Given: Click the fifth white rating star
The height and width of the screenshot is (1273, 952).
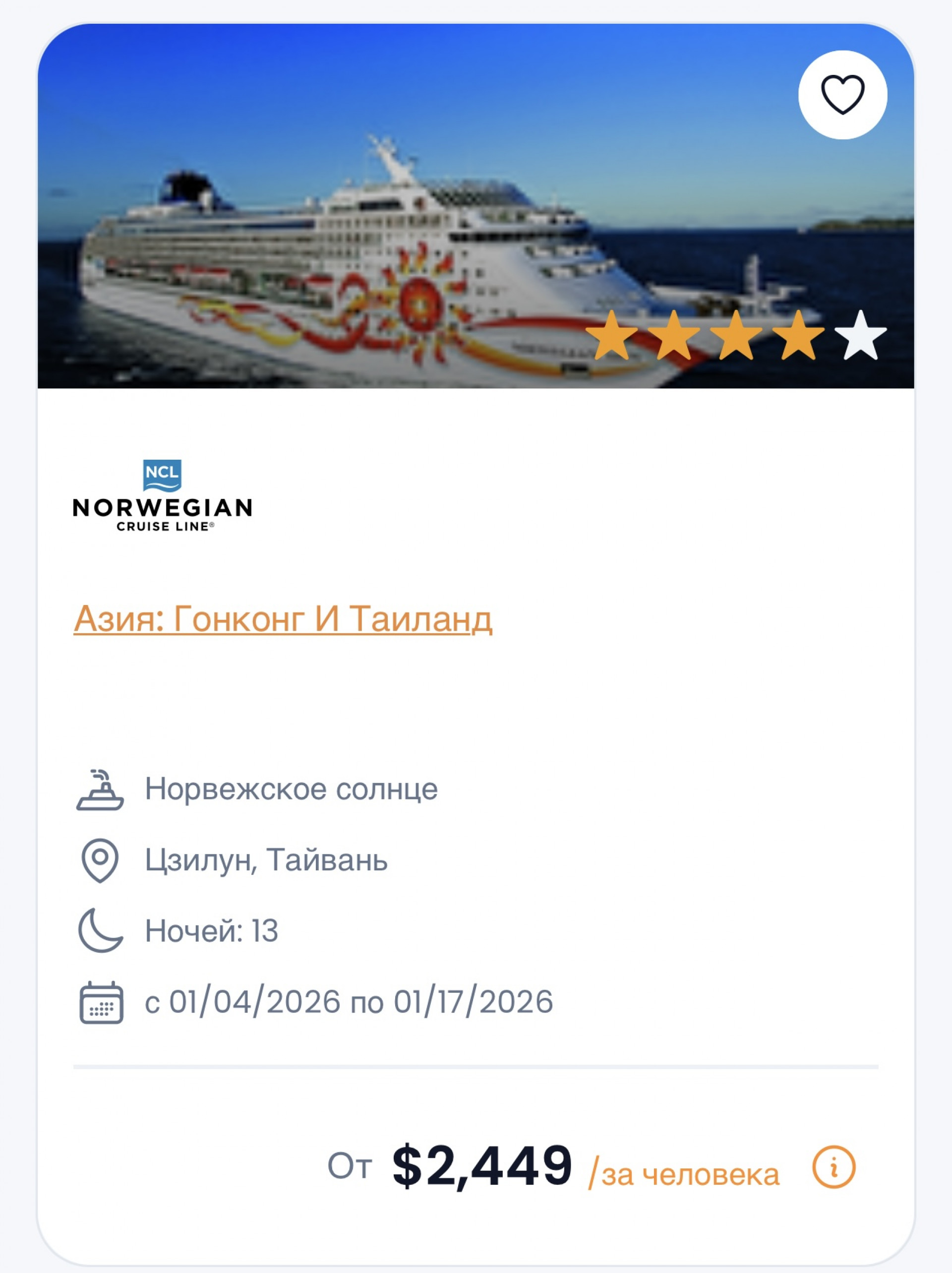Looking at the screenshot, I should (x=860, y=336).
